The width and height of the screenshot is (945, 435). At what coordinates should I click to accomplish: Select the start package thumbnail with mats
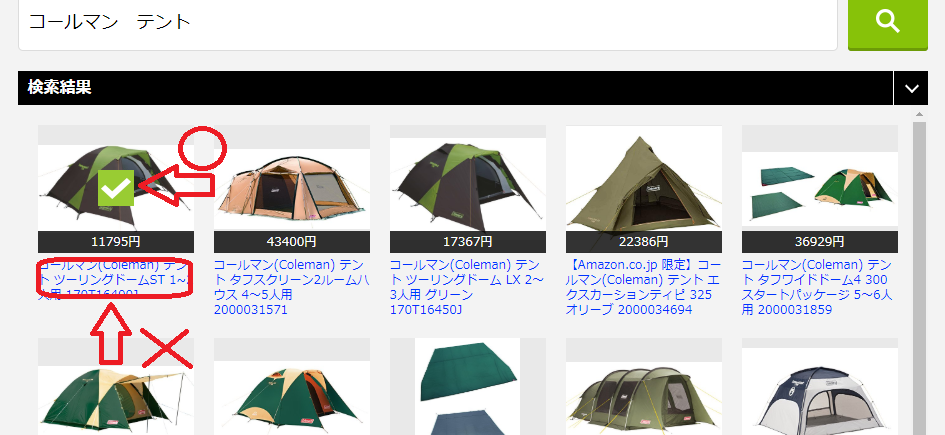click(820, 189)
